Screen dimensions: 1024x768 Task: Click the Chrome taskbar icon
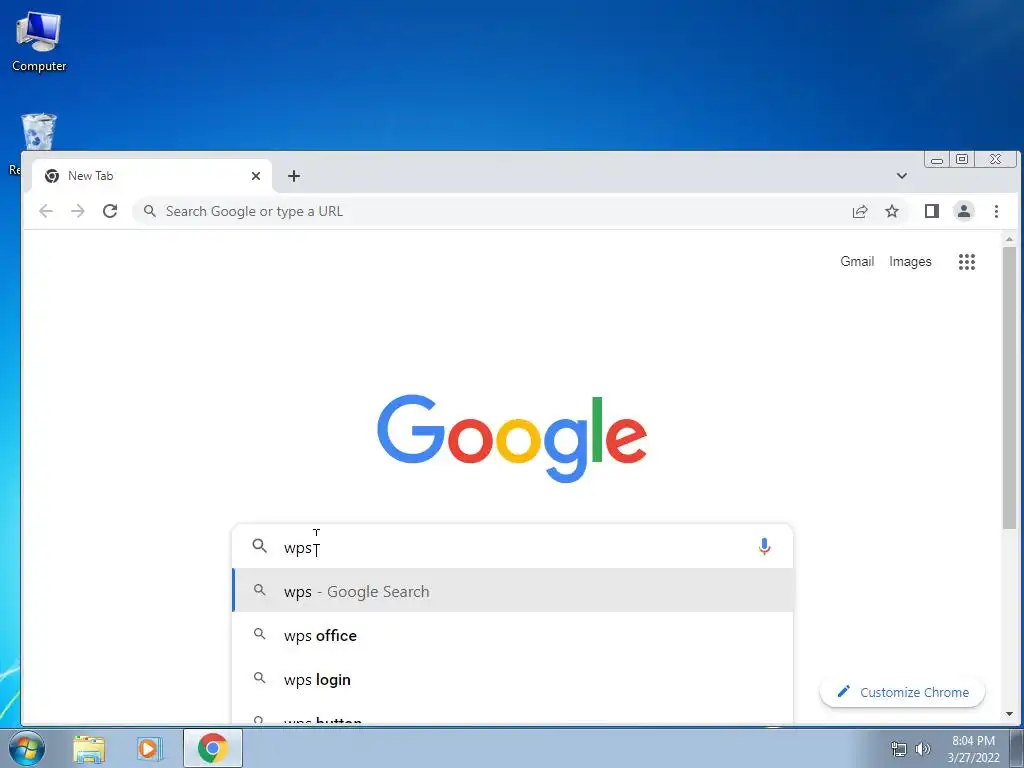213,748
